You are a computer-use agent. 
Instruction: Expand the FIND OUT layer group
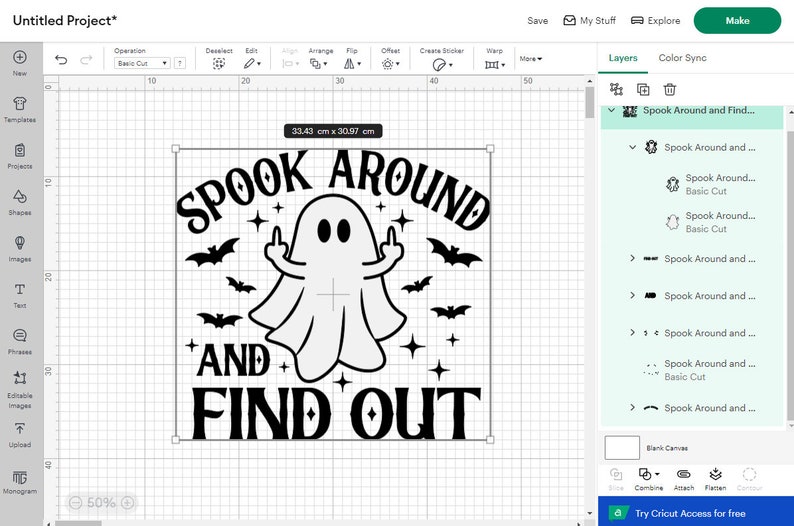[x=632, y=258]
